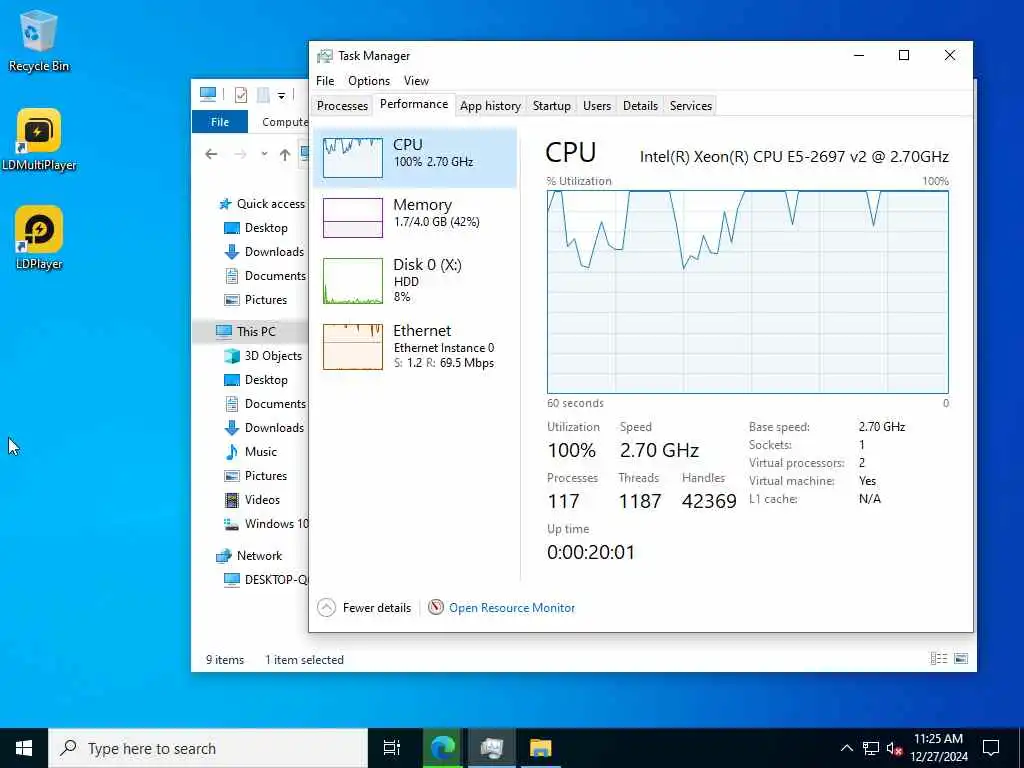Image resolution: width=1024 pixels, height=768 pixels.
Task: Open the notification center icon
Action: 991,748
